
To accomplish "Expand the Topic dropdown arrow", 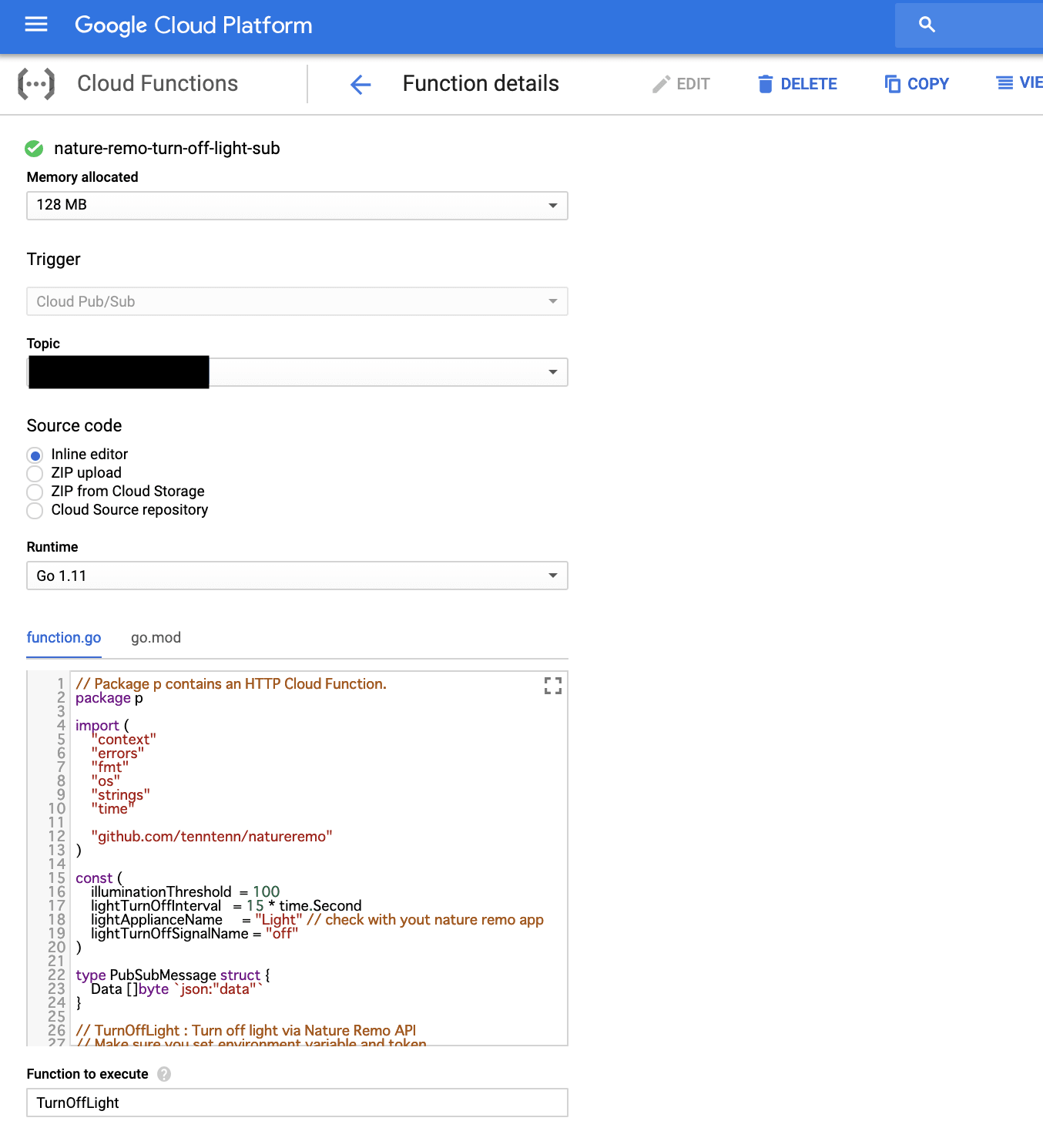I will pyautogui.click(x=552, y=372).
